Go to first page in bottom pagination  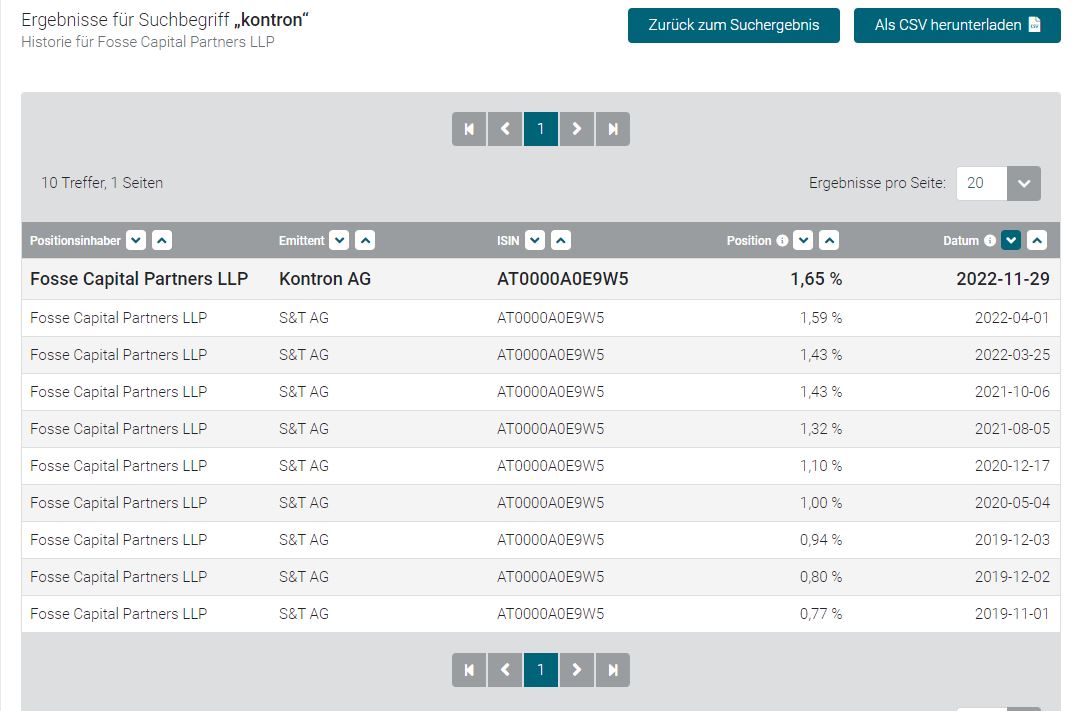469,670
